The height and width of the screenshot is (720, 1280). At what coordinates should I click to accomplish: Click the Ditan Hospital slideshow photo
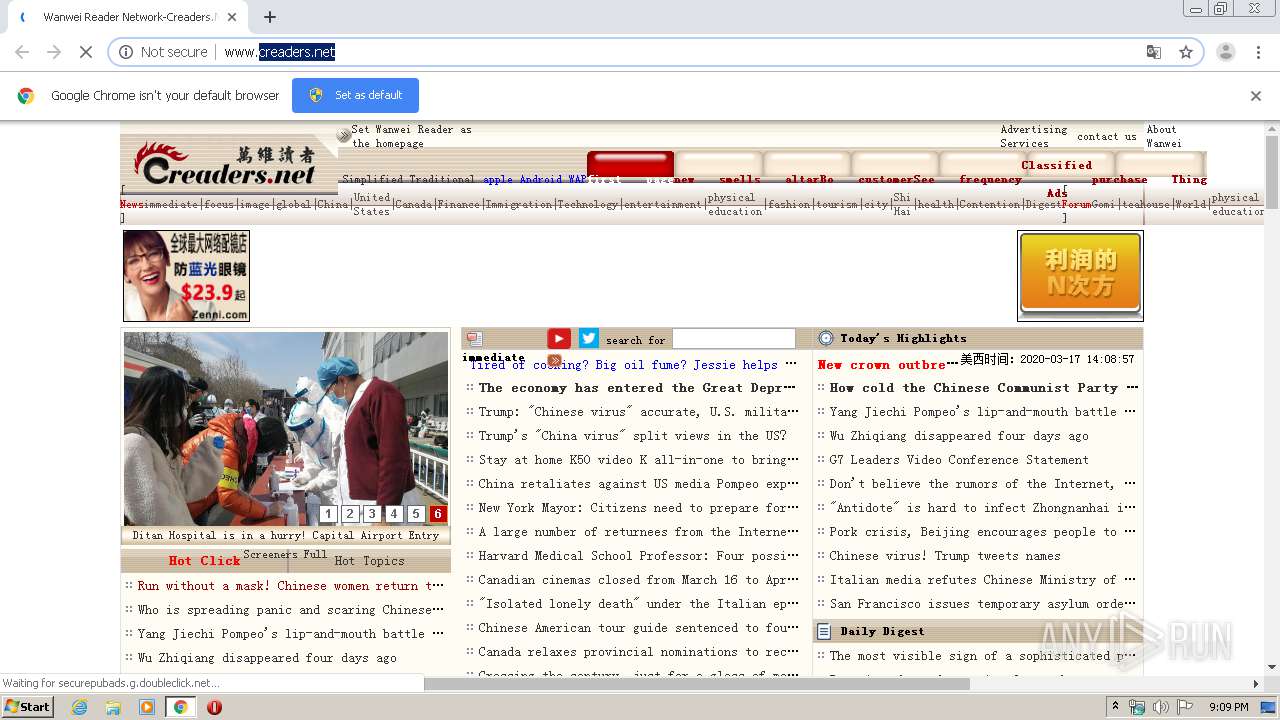point(286,428)
